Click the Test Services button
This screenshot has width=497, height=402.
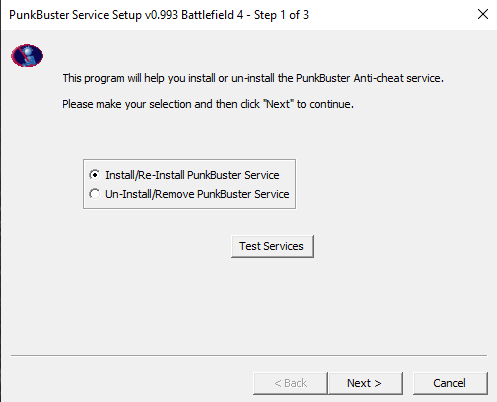point(272,246)
